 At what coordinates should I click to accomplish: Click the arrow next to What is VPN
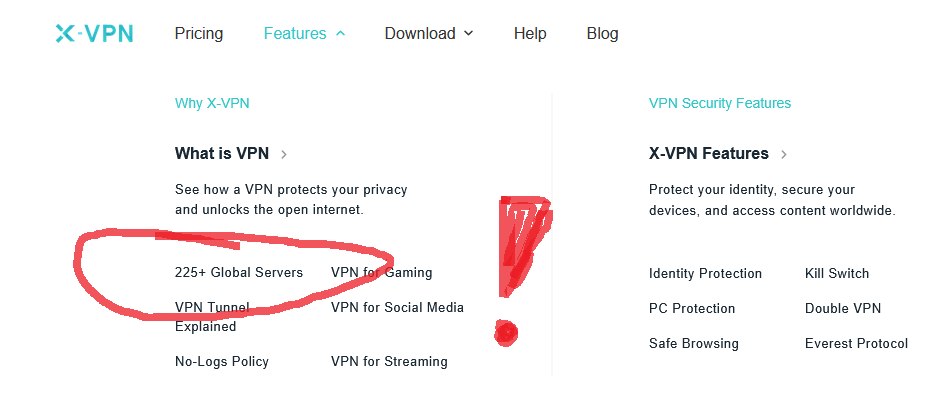(x=284, y=155)
